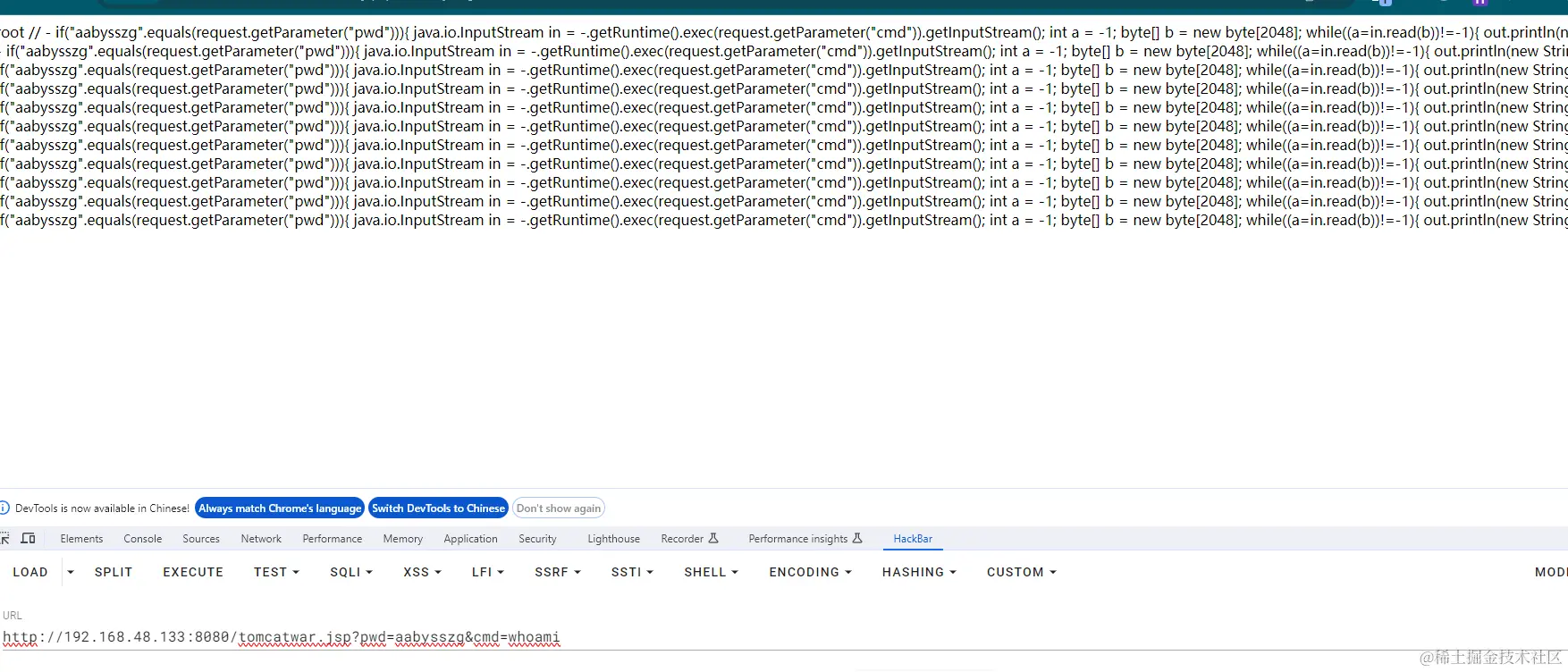1568x672 pixels.
Task: Click the Recorder experimental flask icon
Action: pyautogui.click(x=713, y=538)
